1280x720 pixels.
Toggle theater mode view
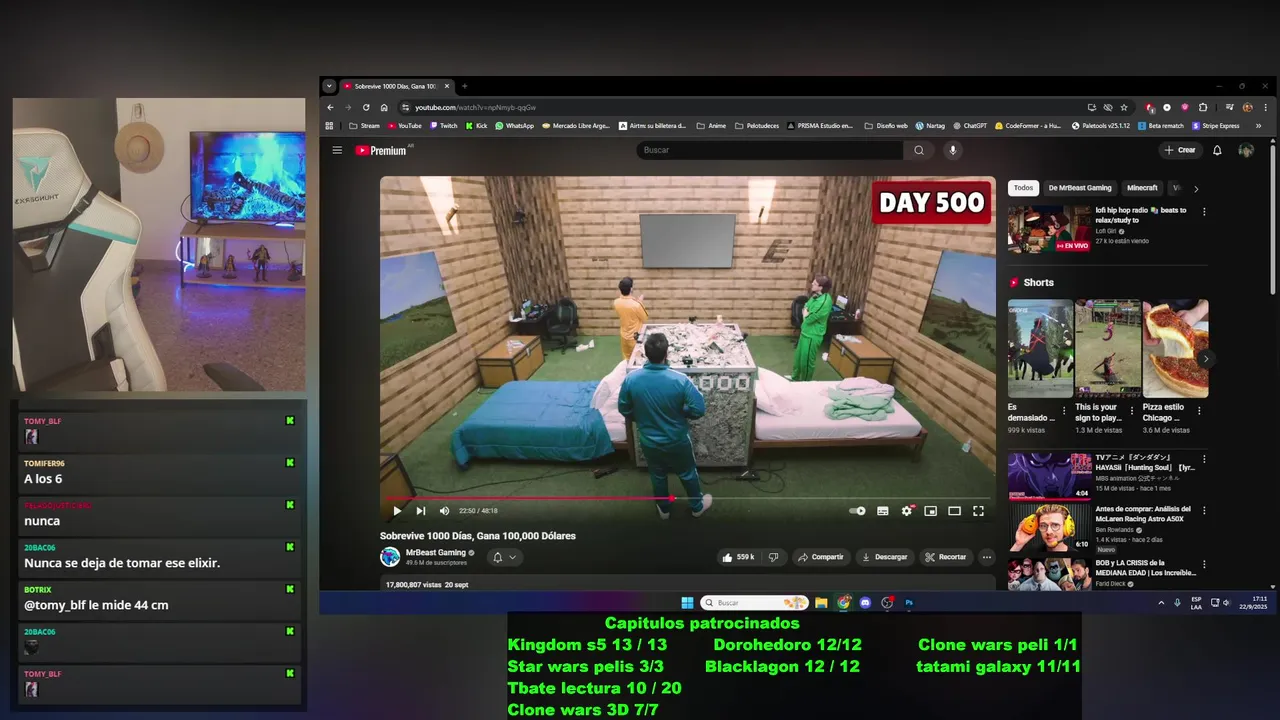click(x=954, y=511)
